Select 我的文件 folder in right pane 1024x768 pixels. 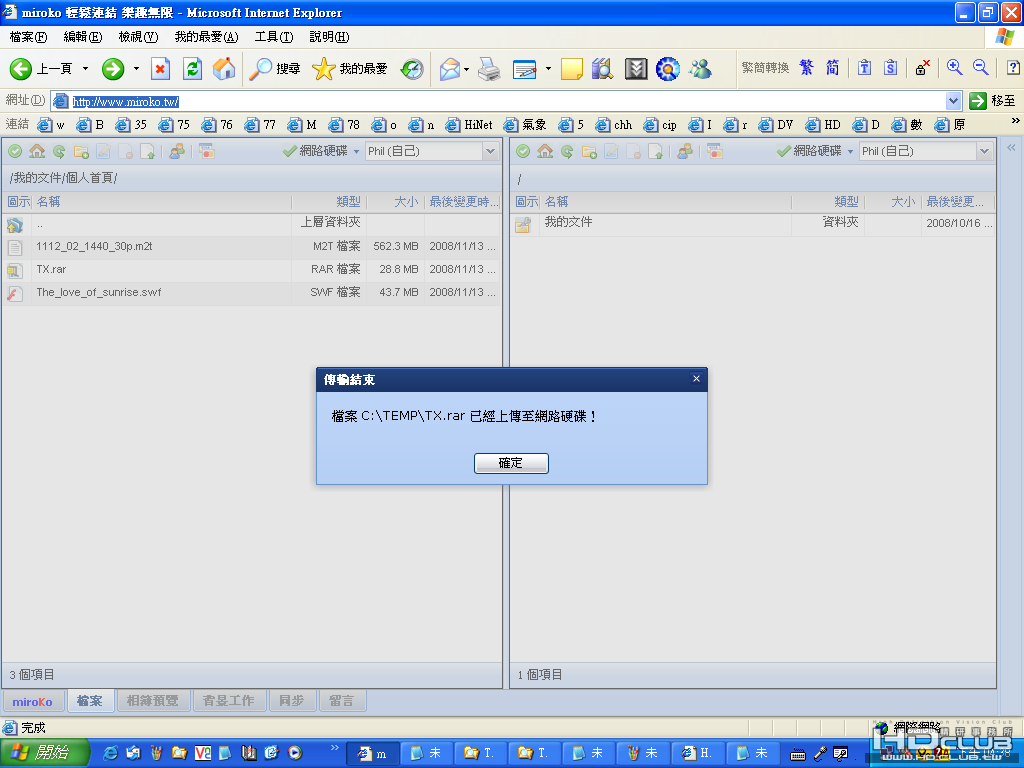click(x=753, y=223)
